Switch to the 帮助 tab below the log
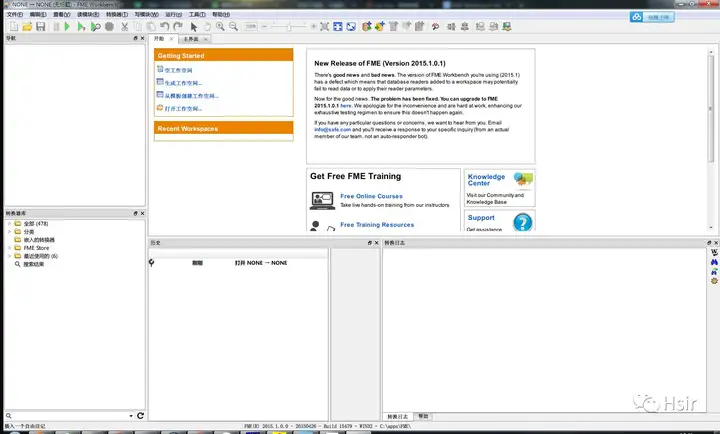This screenshot has width=720, height=434. (423, 416)
